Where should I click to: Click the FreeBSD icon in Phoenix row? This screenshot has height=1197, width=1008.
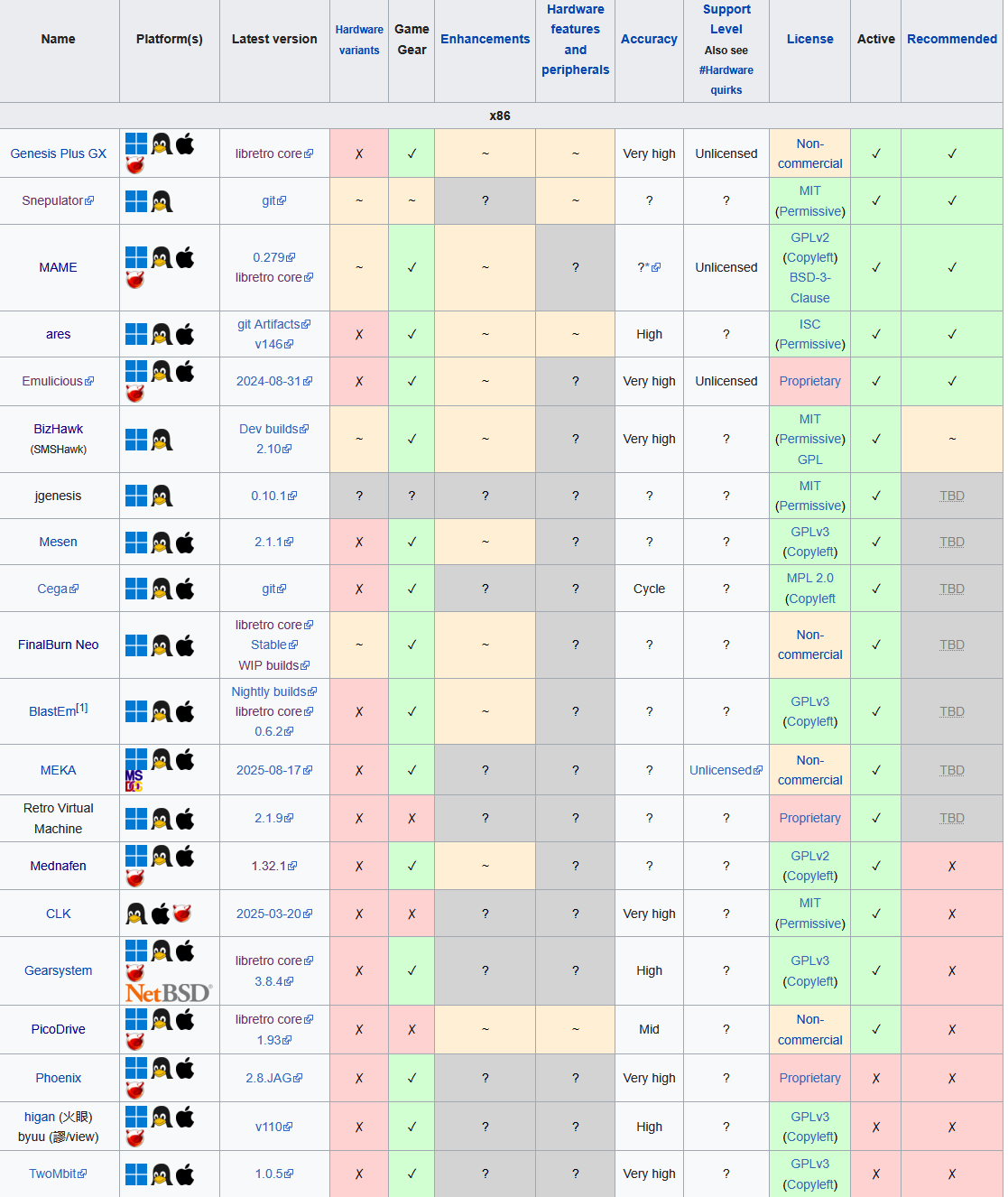135,1090
